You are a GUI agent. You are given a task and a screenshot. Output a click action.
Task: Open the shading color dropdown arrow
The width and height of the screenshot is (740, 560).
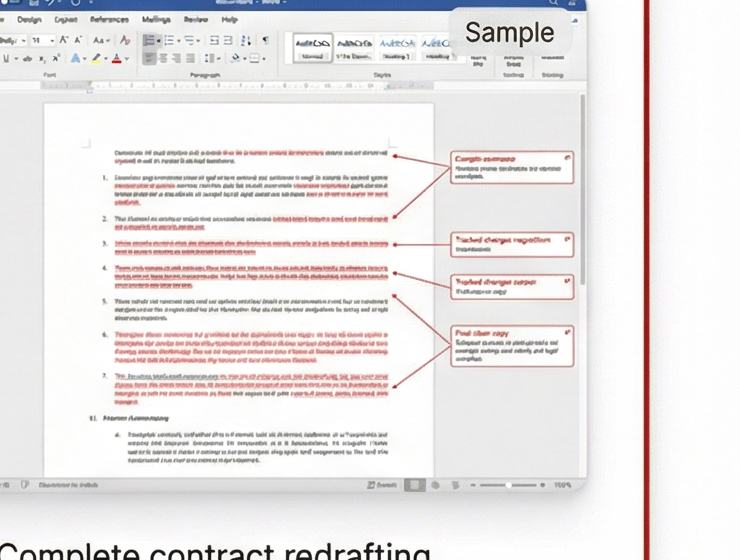244,59
